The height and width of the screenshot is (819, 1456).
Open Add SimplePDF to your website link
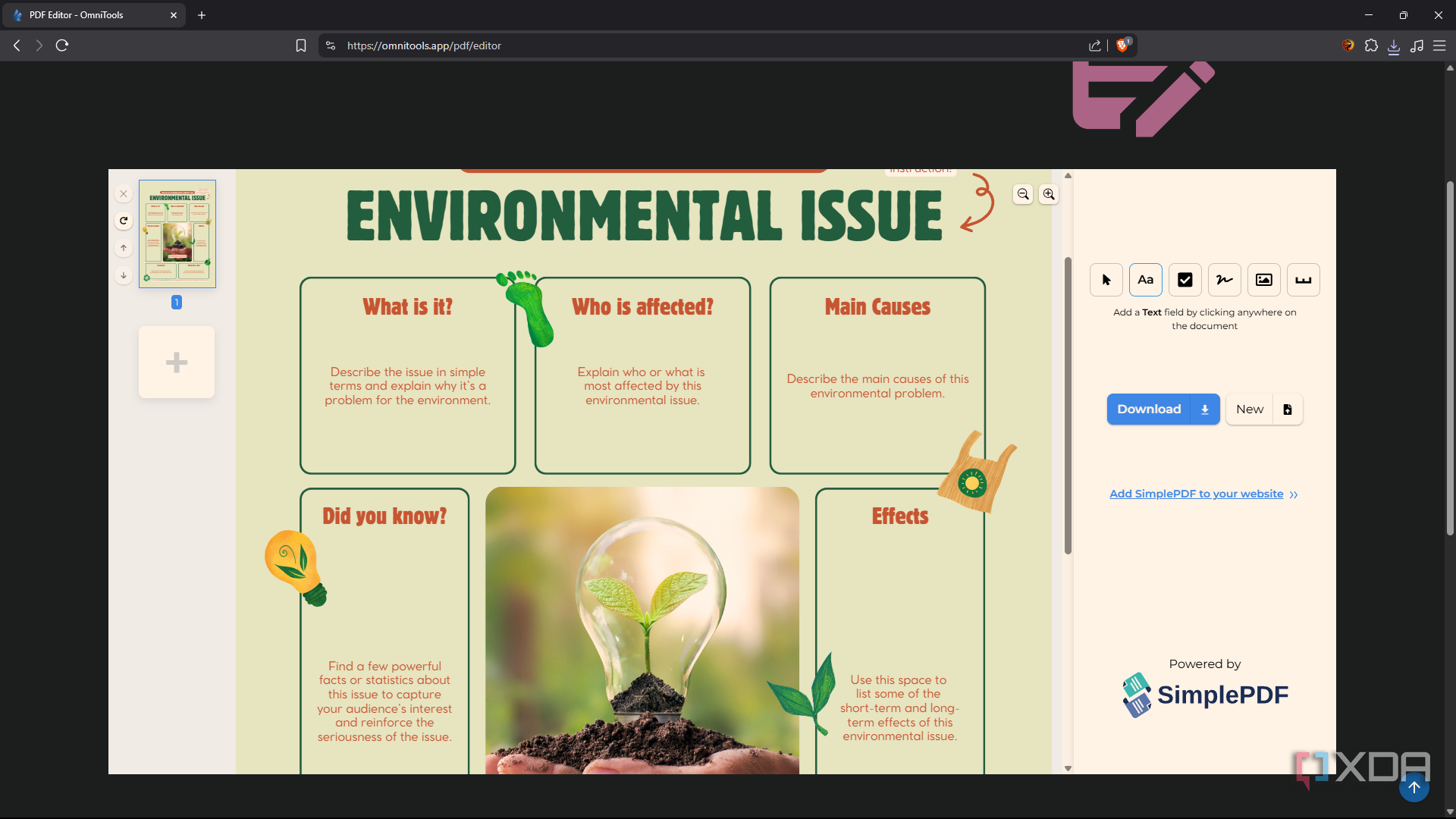click(x=1197, y=494)
